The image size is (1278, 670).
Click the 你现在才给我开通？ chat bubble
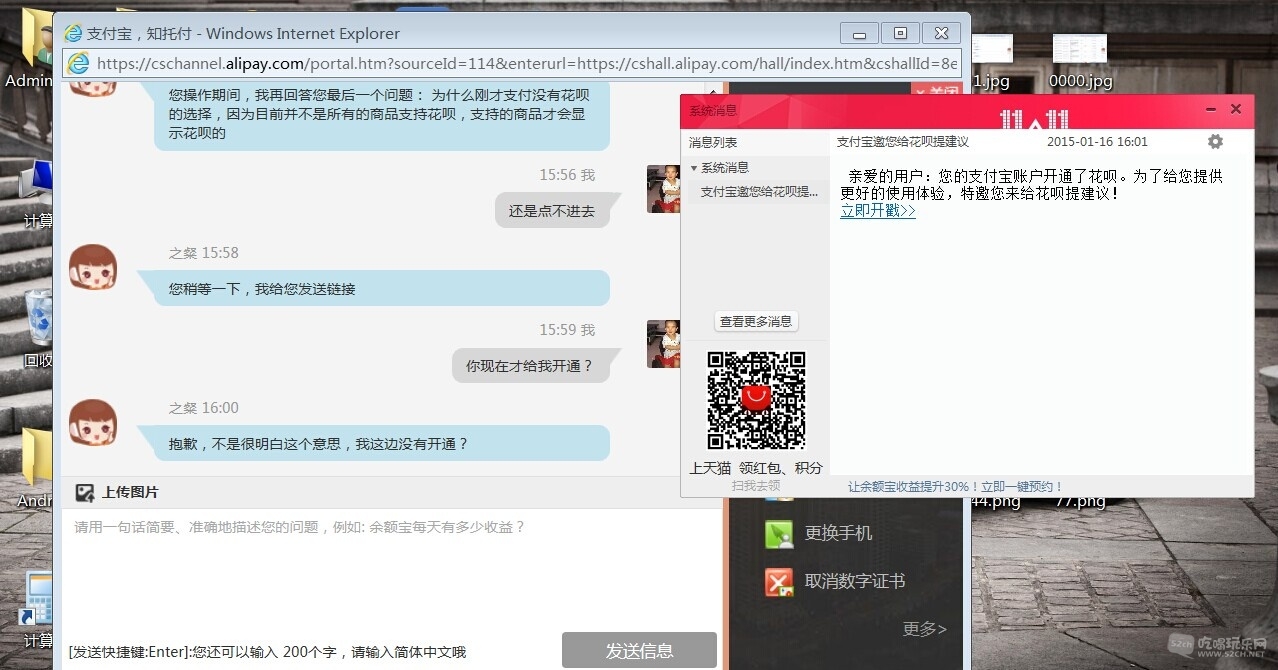tap(530, 366)
